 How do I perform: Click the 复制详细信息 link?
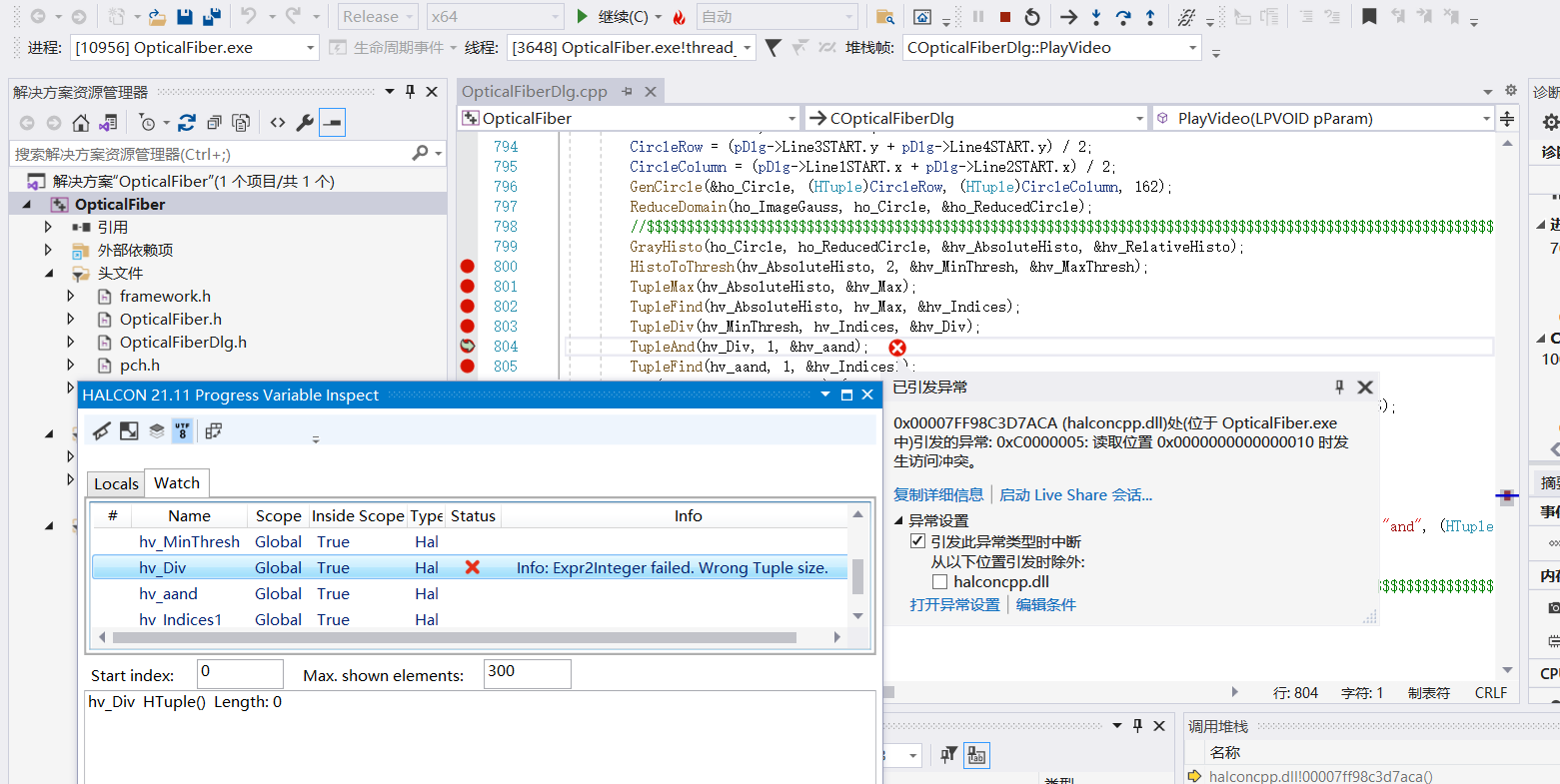tap(938, 494)
